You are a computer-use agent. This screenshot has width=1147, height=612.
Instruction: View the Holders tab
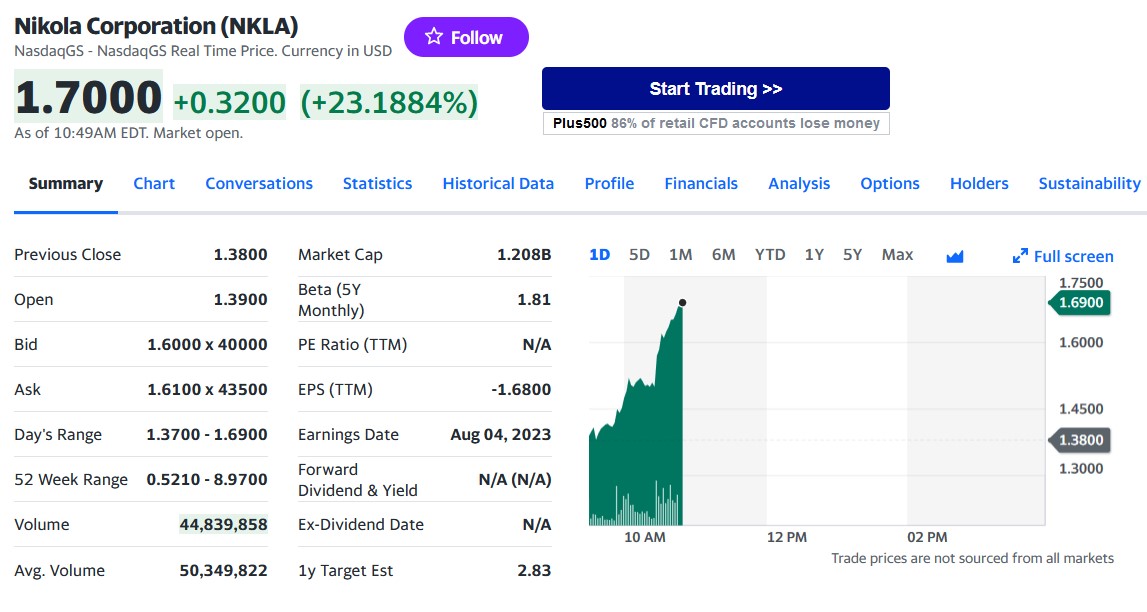click(x=979, y=184)
